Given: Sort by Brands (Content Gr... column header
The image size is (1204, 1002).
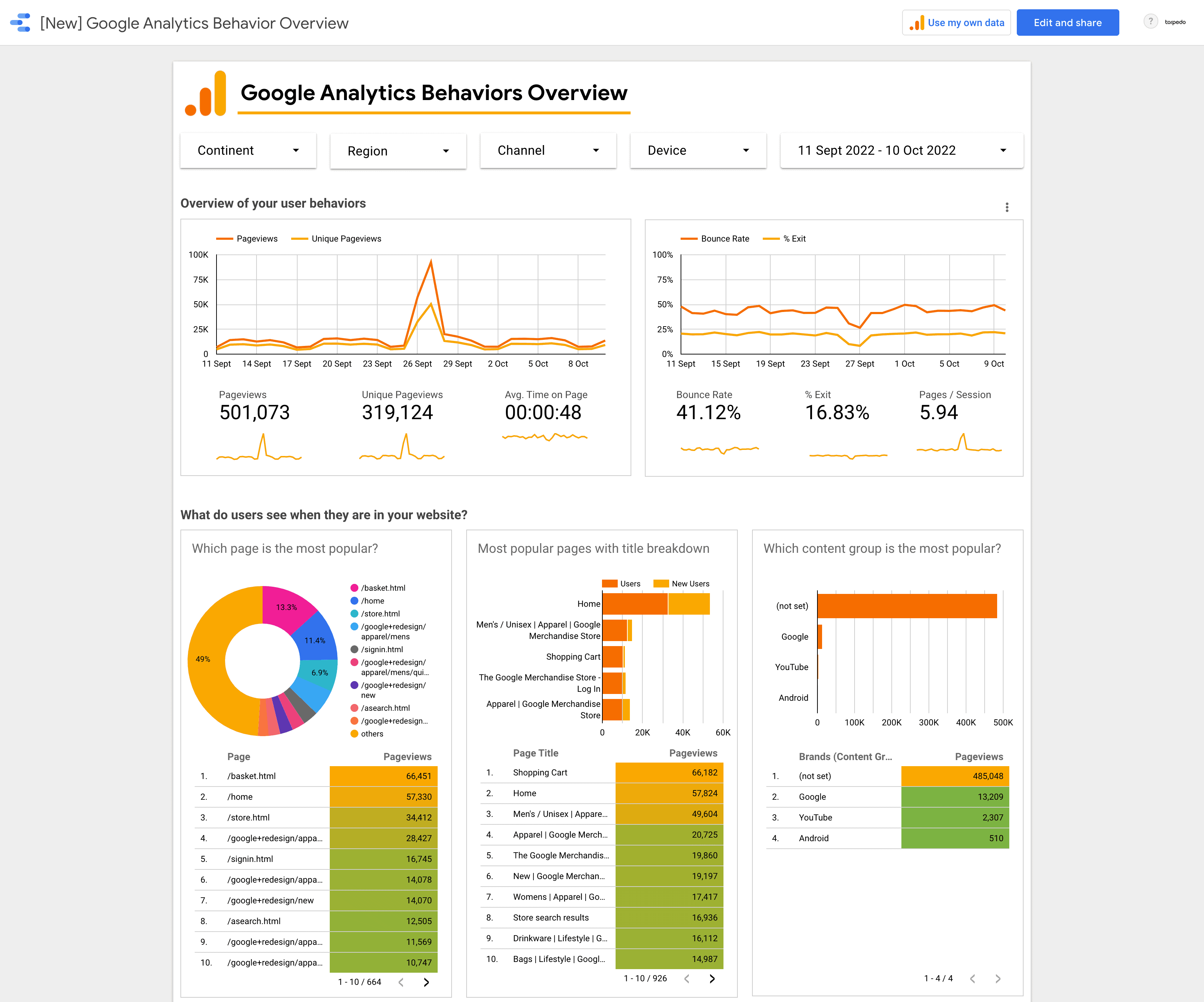Looking at the screenshot, I should coord(845,757).
